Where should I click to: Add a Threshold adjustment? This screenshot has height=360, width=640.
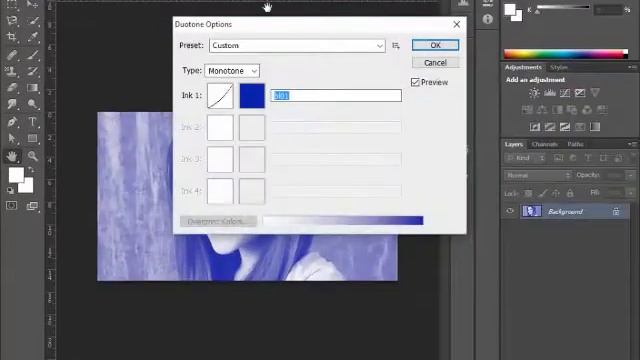click(565, 127)
